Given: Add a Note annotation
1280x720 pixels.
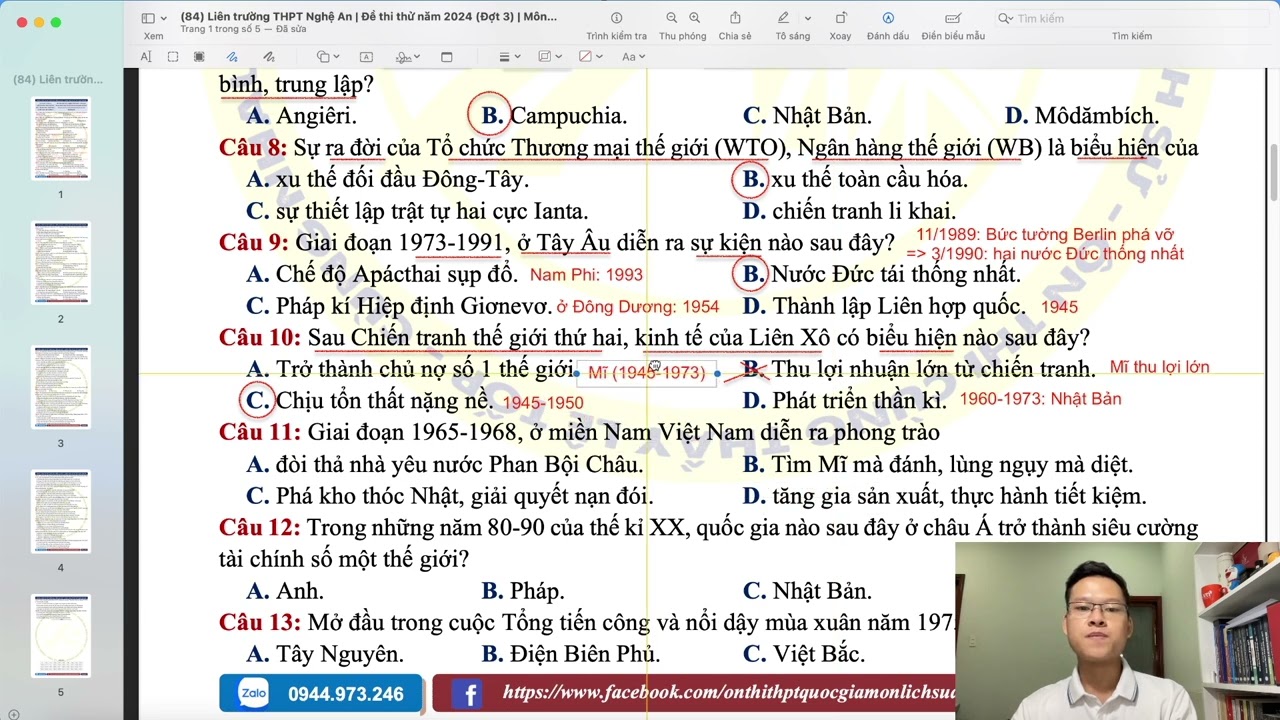Looking at the screenshot, I should coord(446,57).
